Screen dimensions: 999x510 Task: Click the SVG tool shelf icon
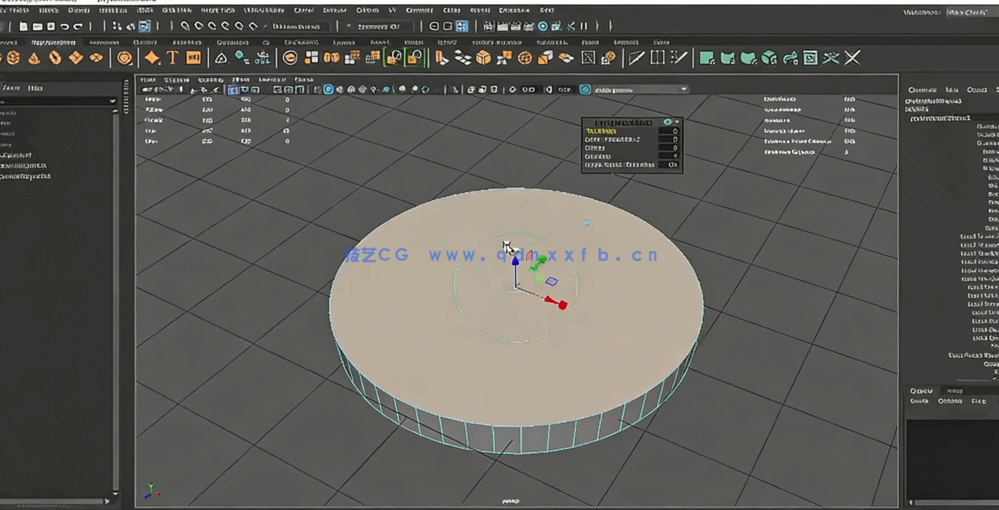coord(193,58)
